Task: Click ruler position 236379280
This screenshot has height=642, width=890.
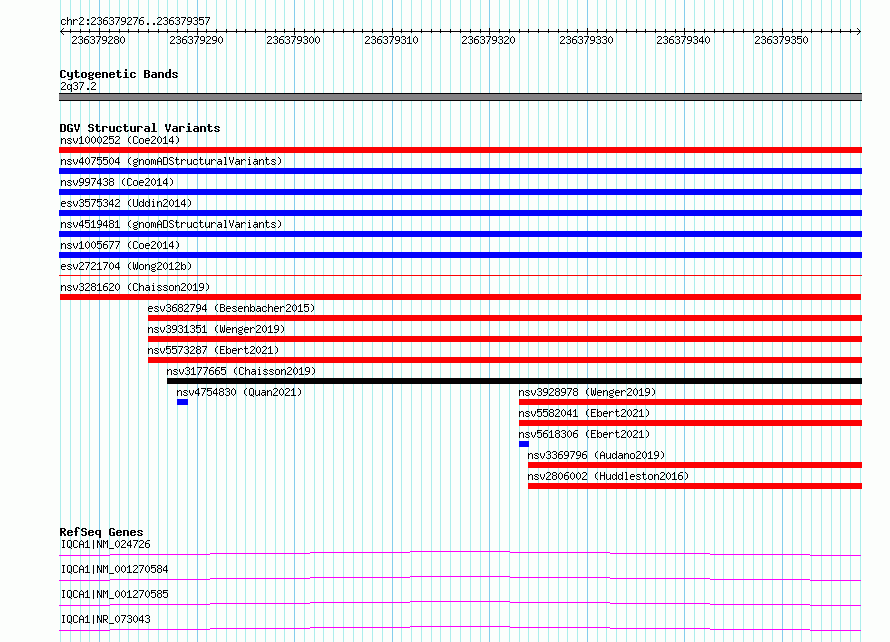Action: [98, 40]
